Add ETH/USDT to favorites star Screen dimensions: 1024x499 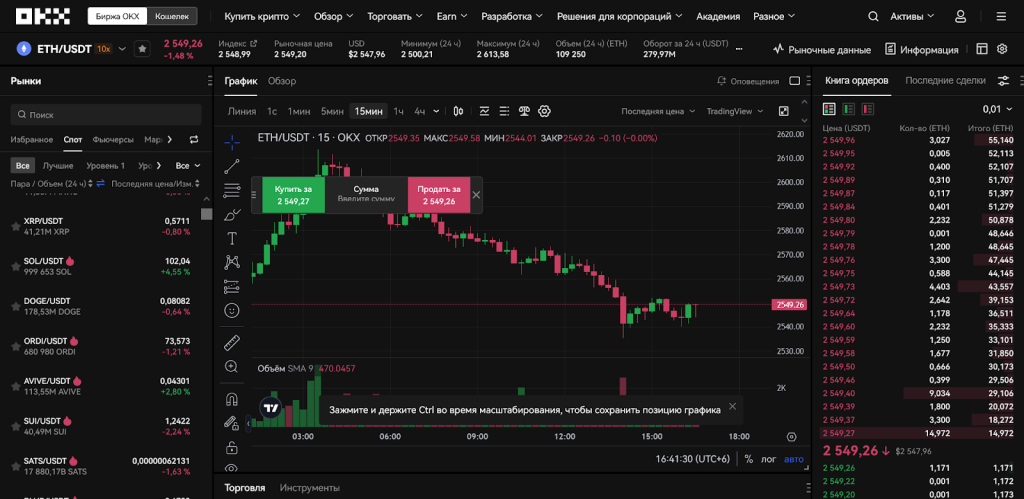pyautogui.click(x=142, y=49)
